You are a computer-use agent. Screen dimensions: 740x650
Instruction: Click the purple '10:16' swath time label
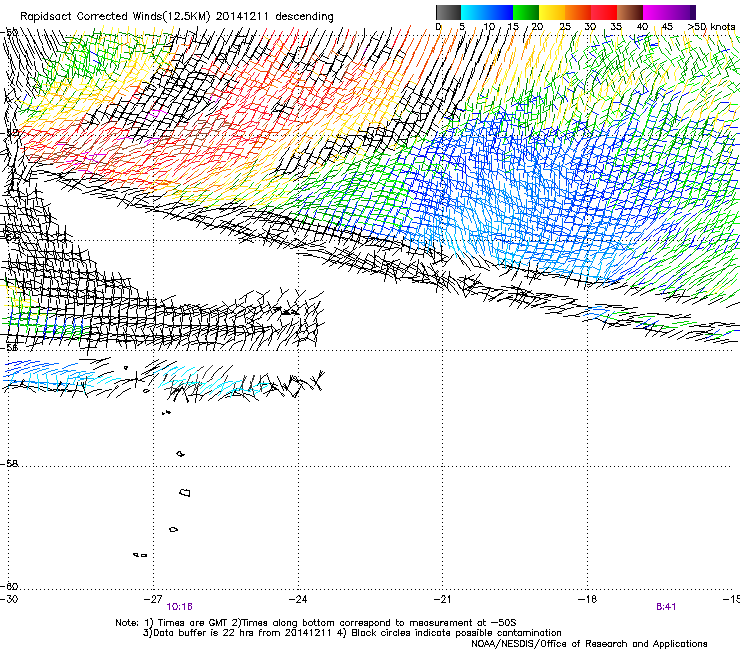tap(179, 607)
